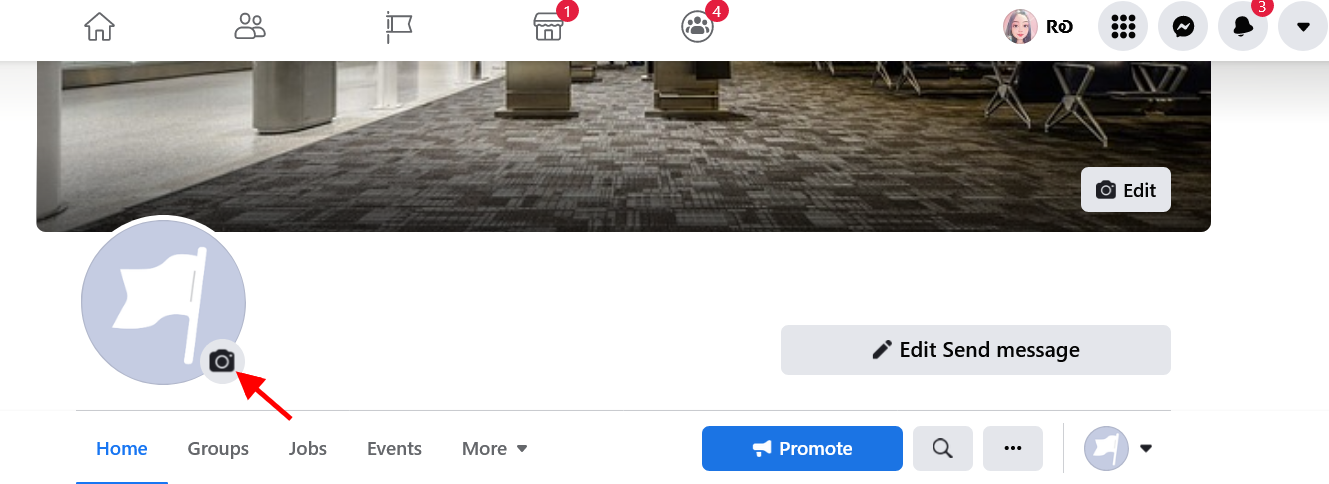Click the blue Promote button
The image size is (1329, 484).
click(x=802, y=448)
